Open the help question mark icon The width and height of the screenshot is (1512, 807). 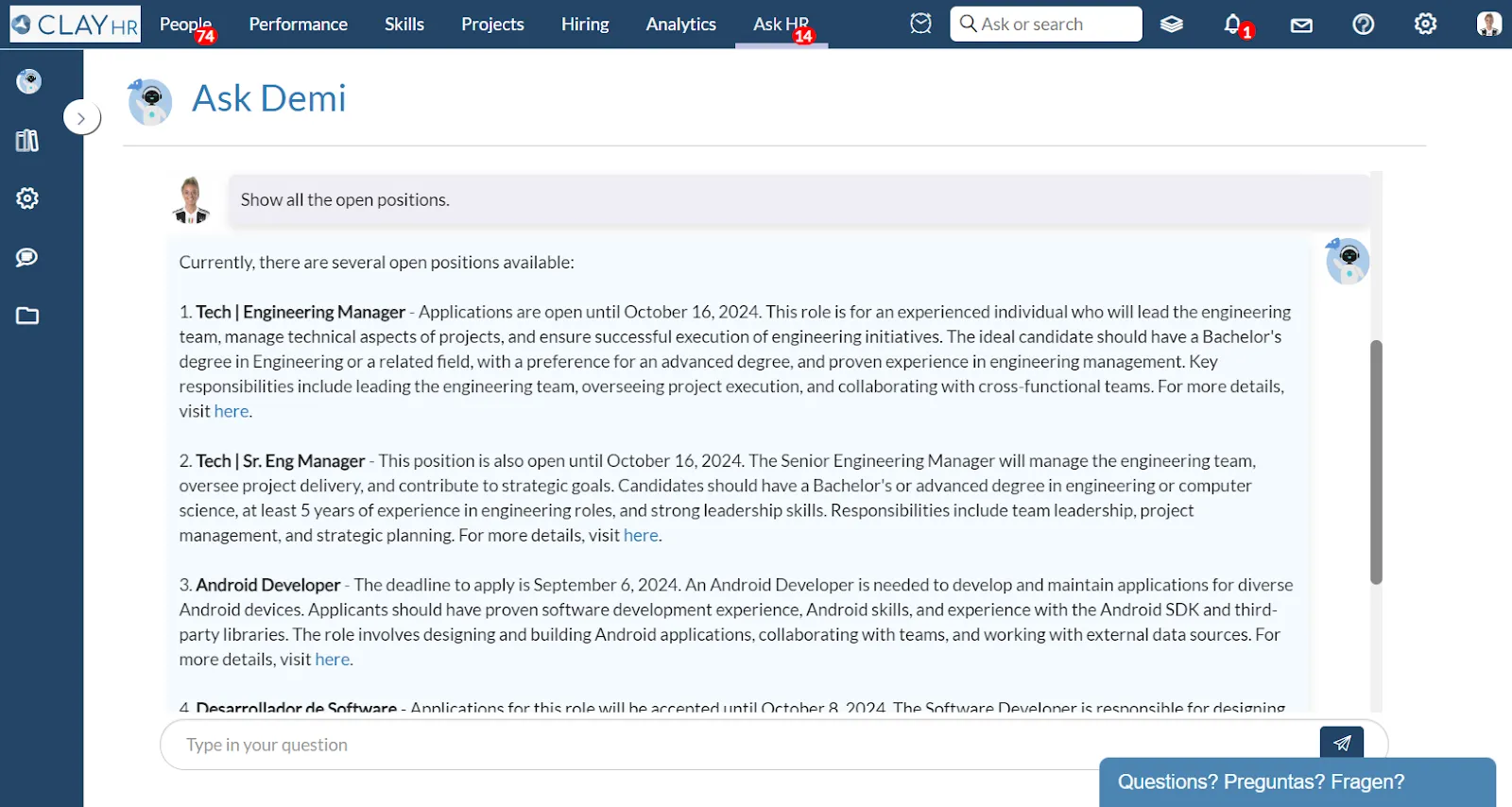coord(1363,25)
